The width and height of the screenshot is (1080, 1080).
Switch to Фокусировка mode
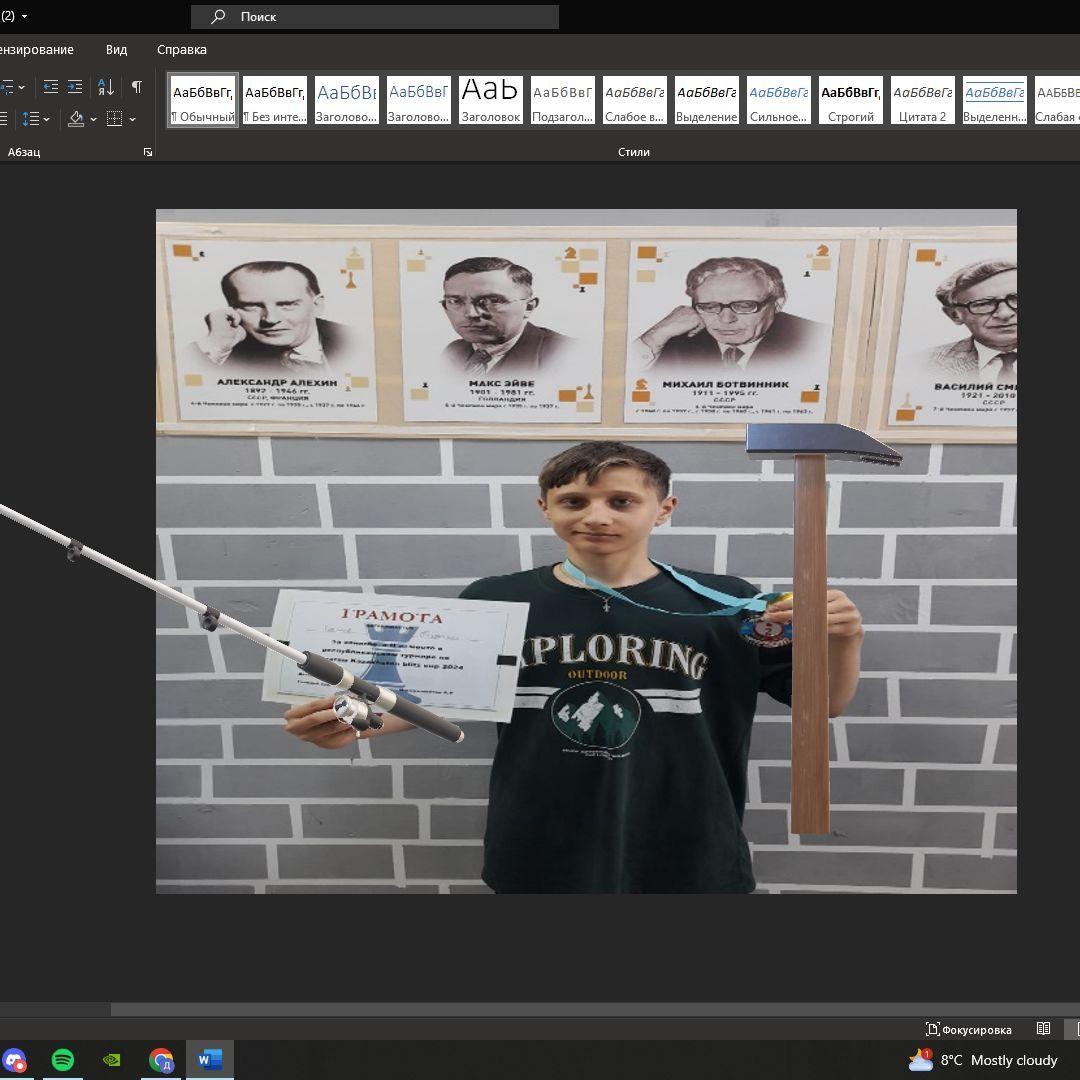[x=968, y=1030]
